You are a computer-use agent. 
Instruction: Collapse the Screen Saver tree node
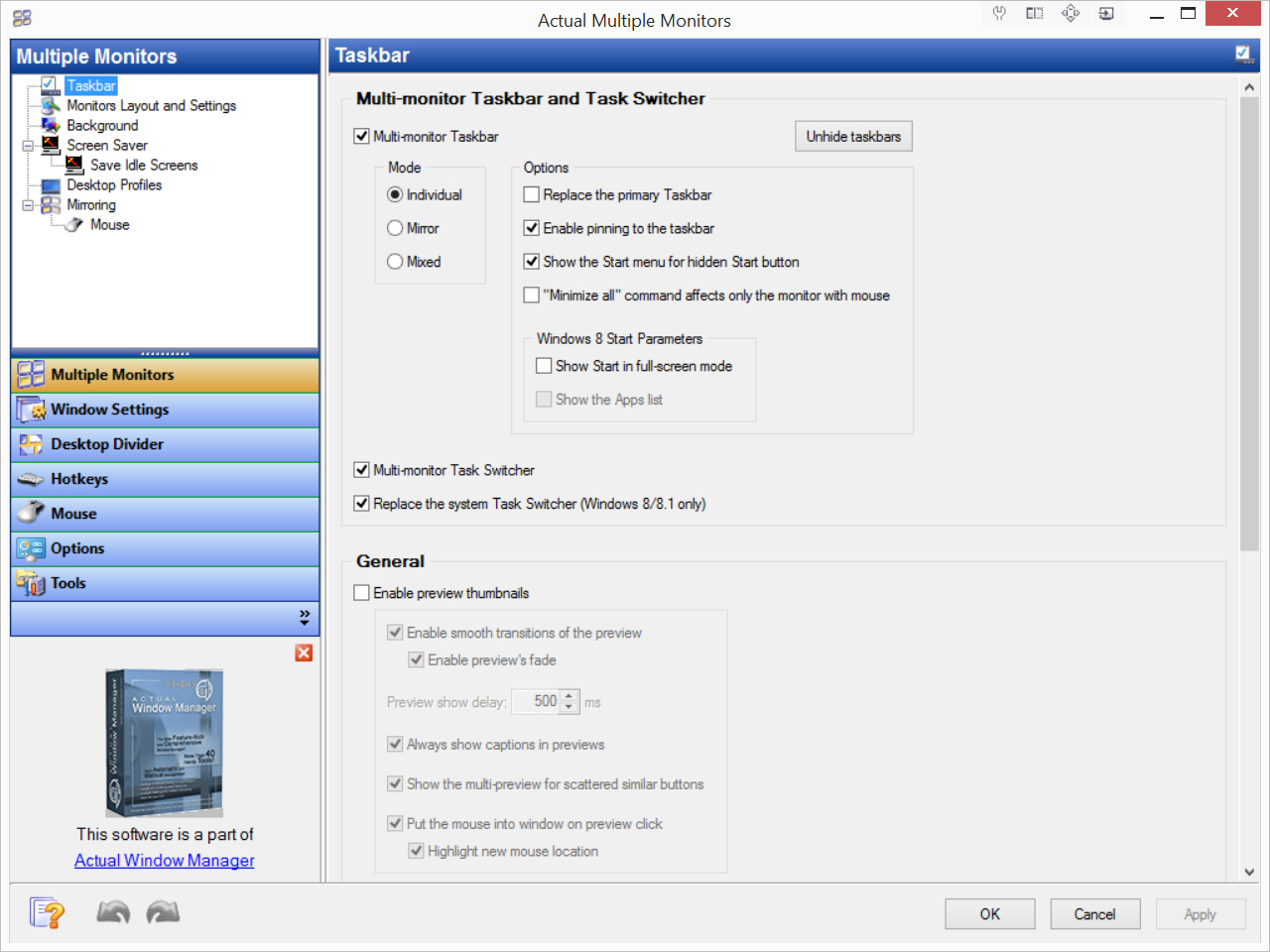28,146
